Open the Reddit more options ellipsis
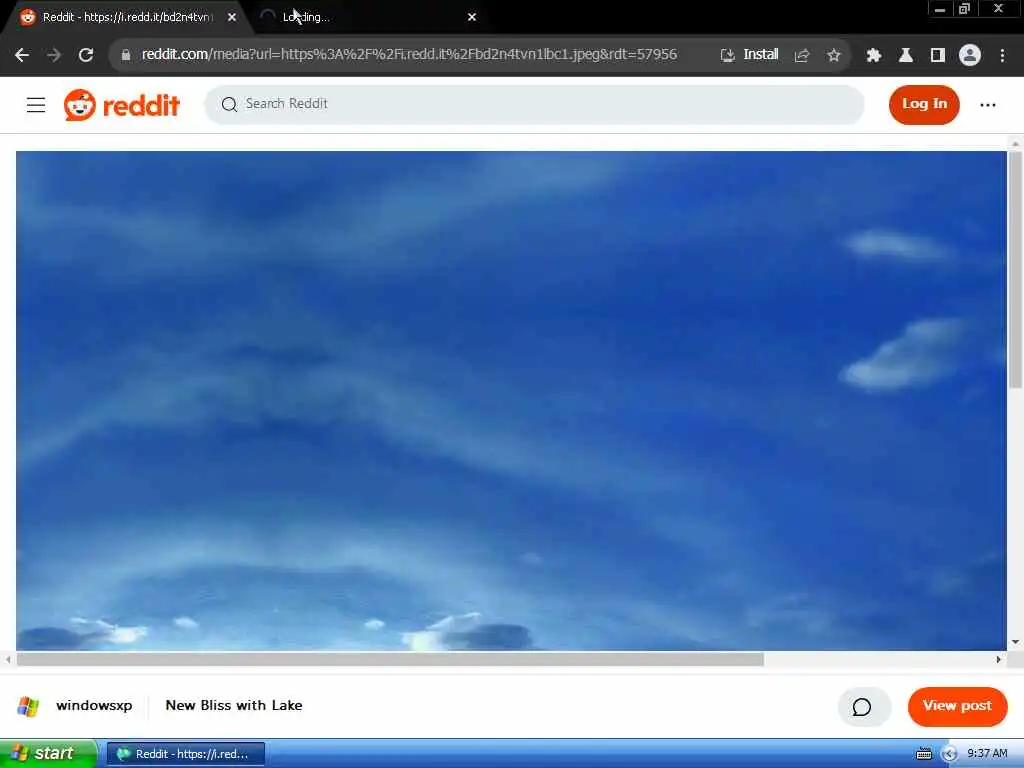This screenshot has width=1024, height=768. pyautogui.click(x=987, y=104)
